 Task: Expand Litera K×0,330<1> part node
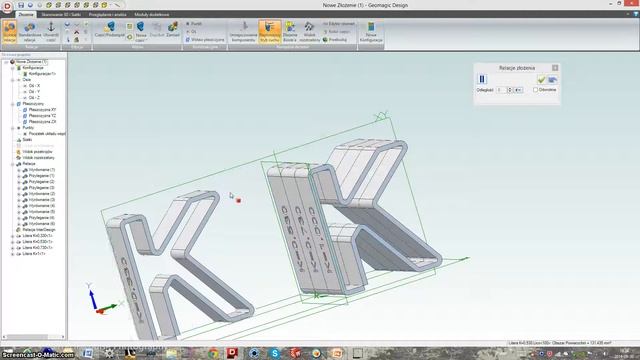(x=13, y=236)
